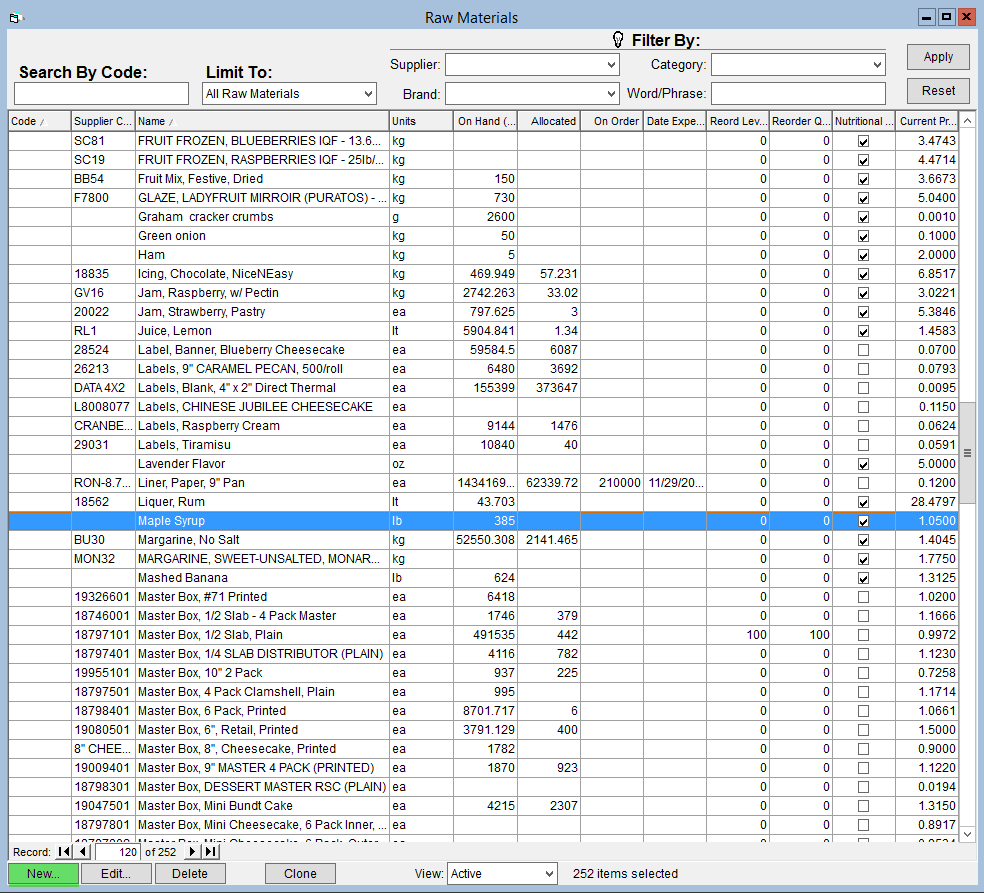Click the application icon in the title bar

[16, 18]
